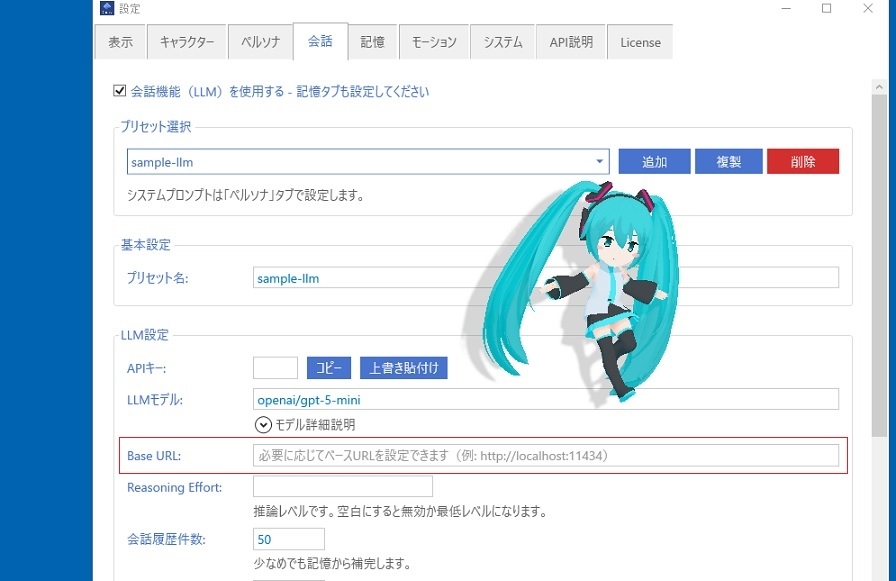Open the モーション tab
This screenshot has width=896, height=581.
[434, 42]
